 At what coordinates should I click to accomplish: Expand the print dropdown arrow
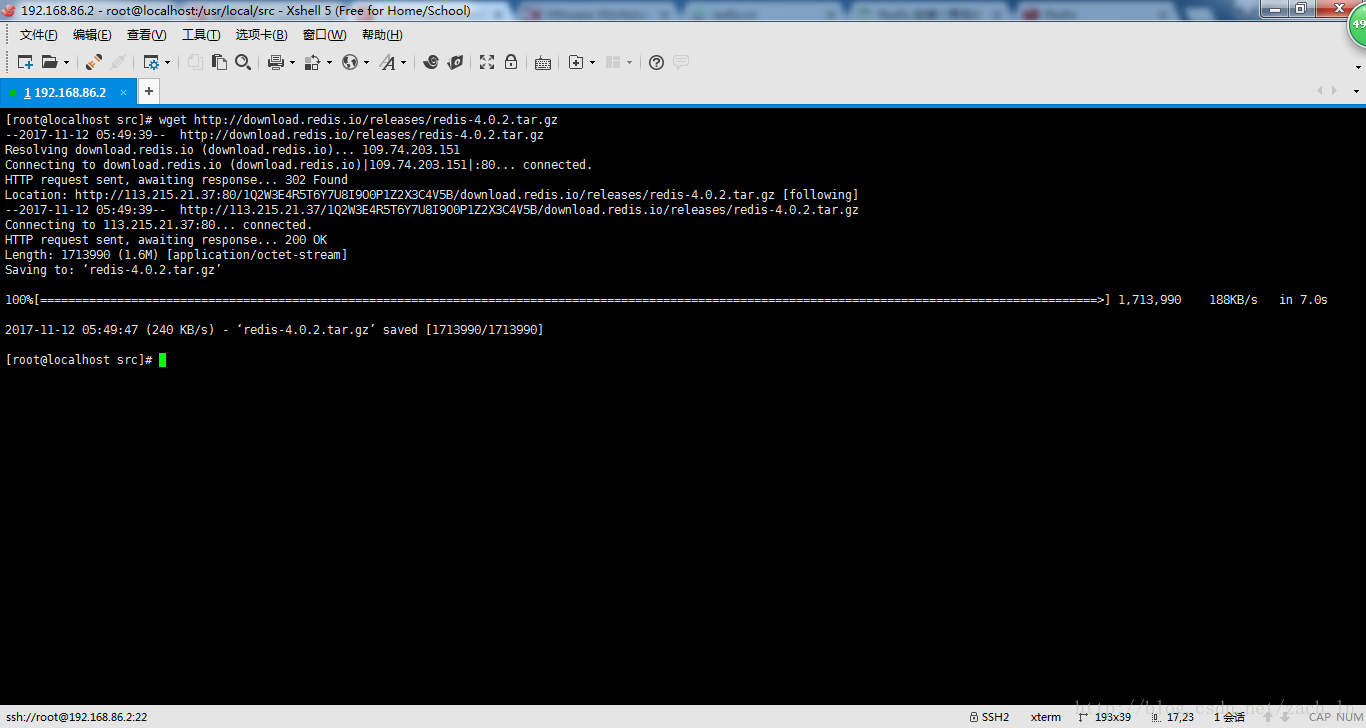[292, 62]
